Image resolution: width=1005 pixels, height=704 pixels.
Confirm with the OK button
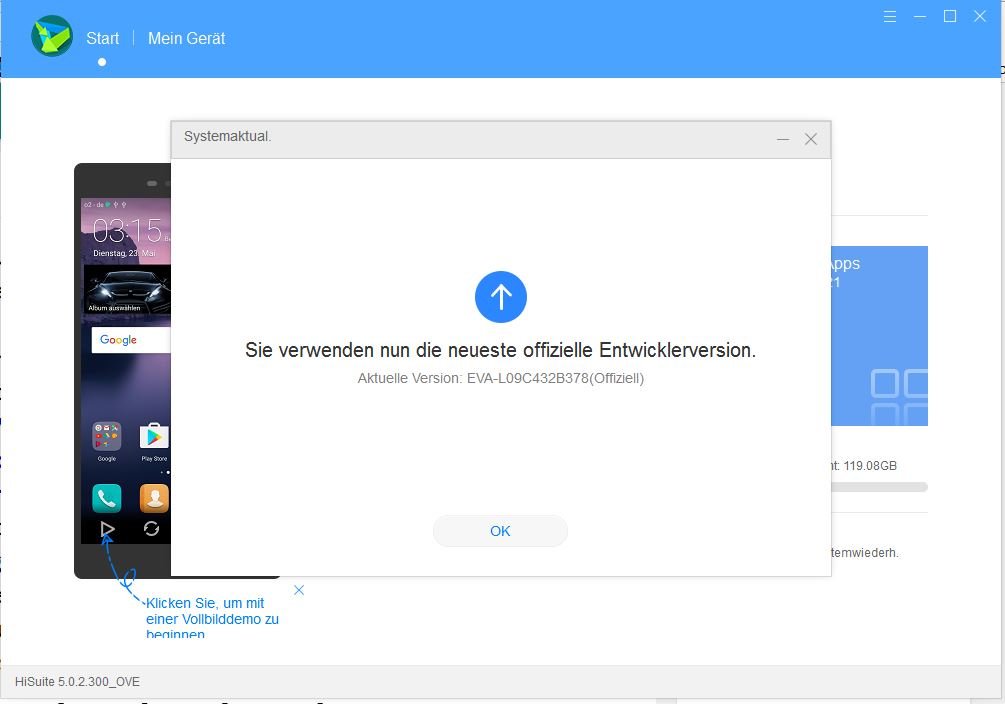500,531
